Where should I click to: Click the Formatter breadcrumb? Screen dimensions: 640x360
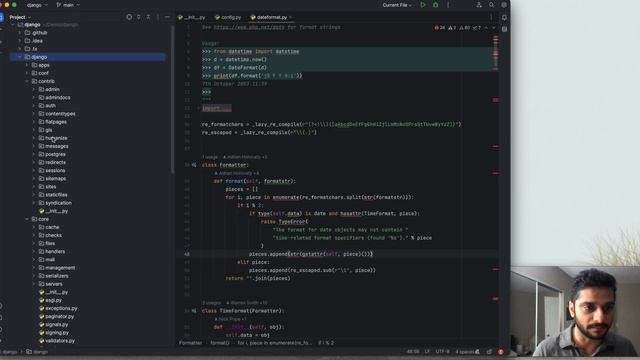(x=190, y=343)
